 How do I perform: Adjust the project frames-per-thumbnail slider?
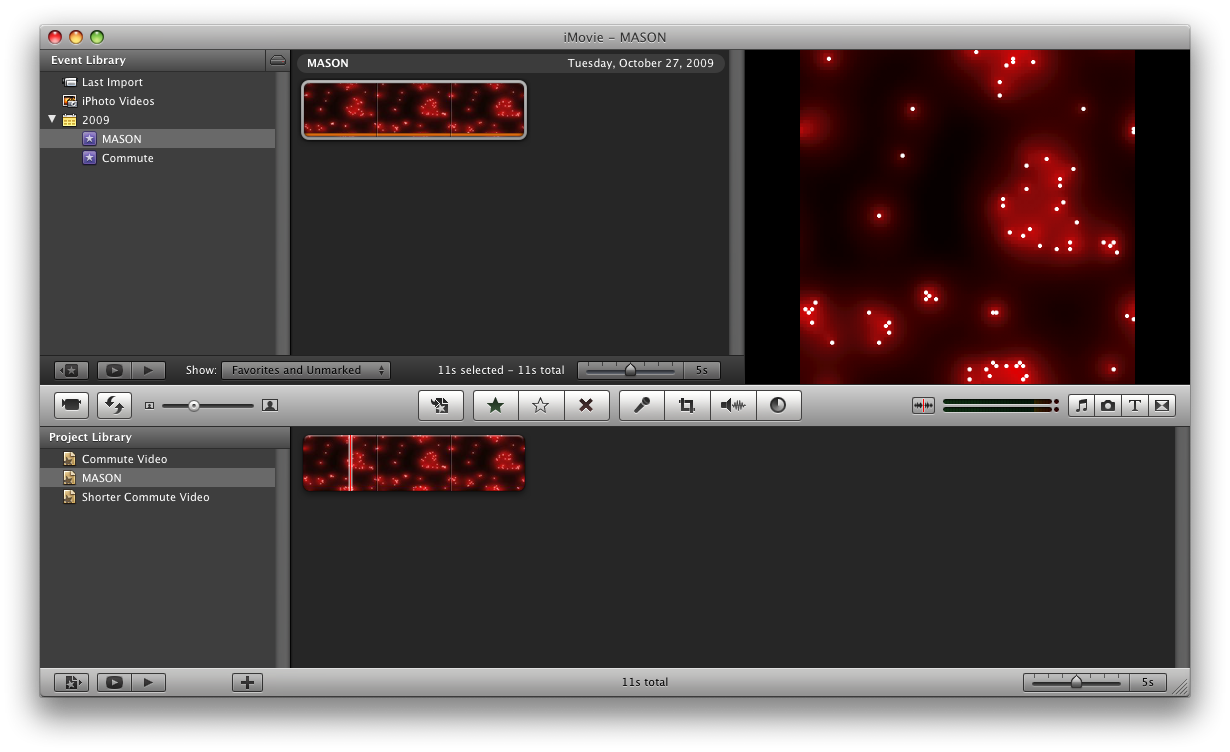tap(1076, 682)
